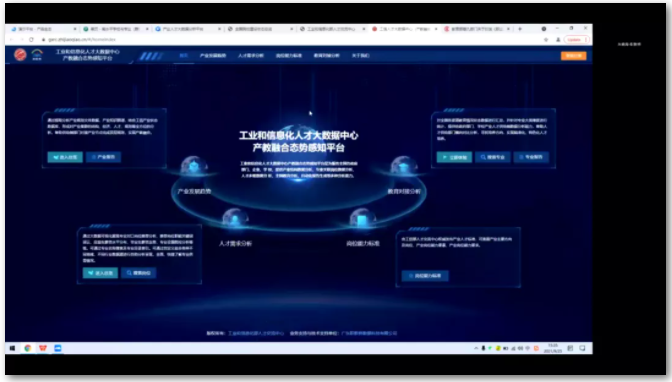Open the browser profile avatar icon

(x=558, y=39)
